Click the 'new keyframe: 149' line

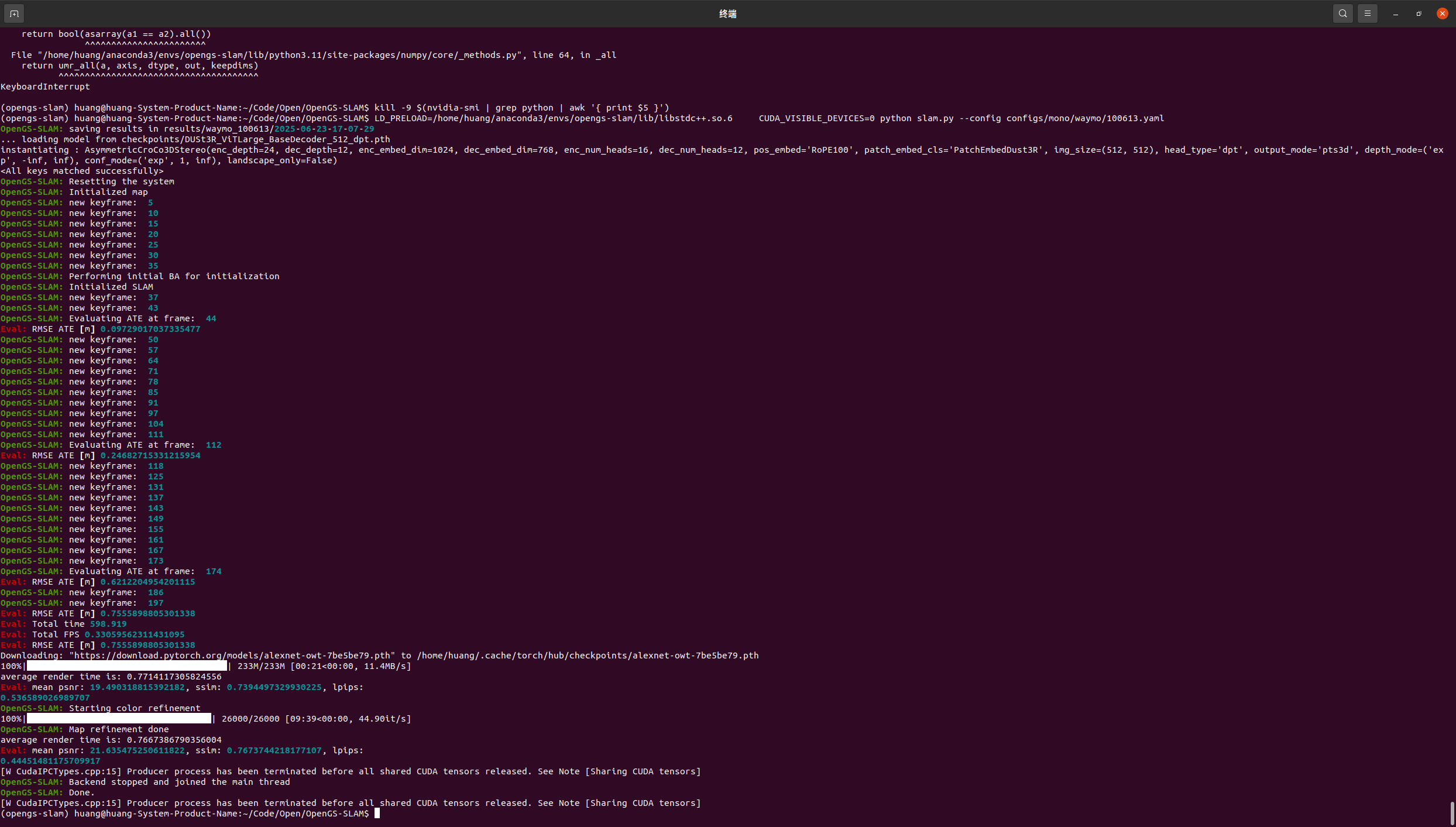82,519
